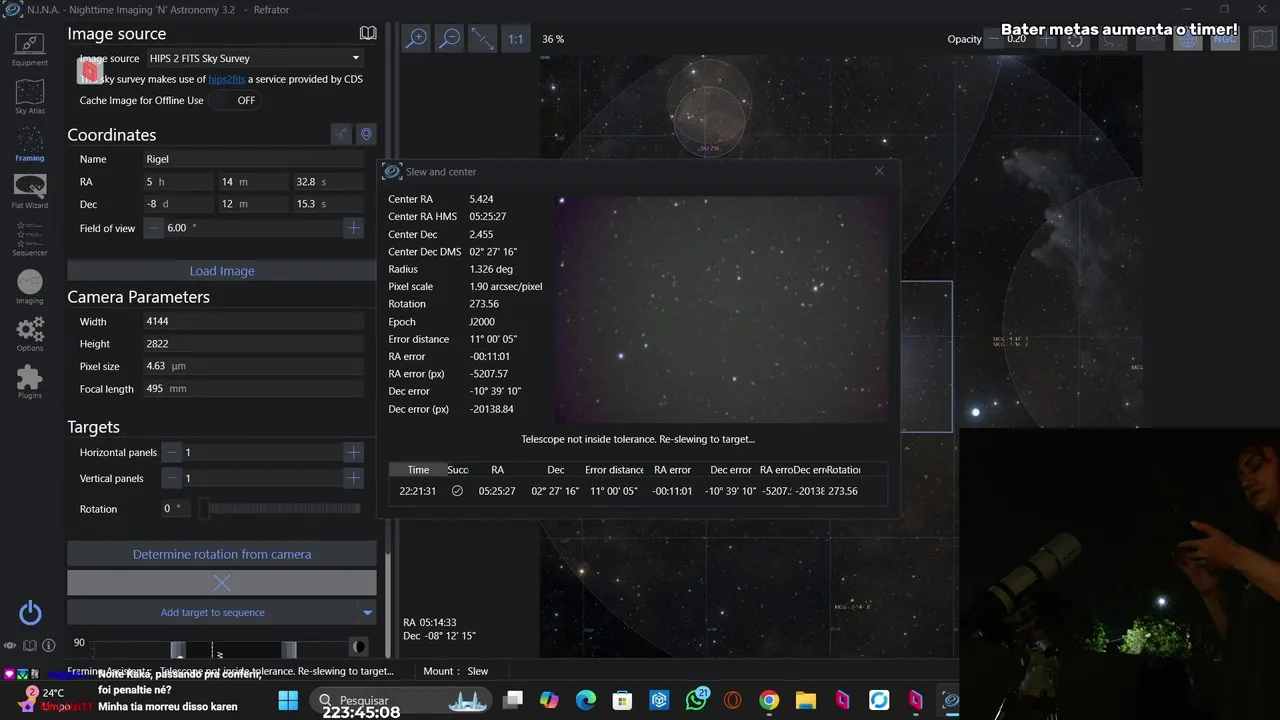Cancel the slew with the X button

222,582
